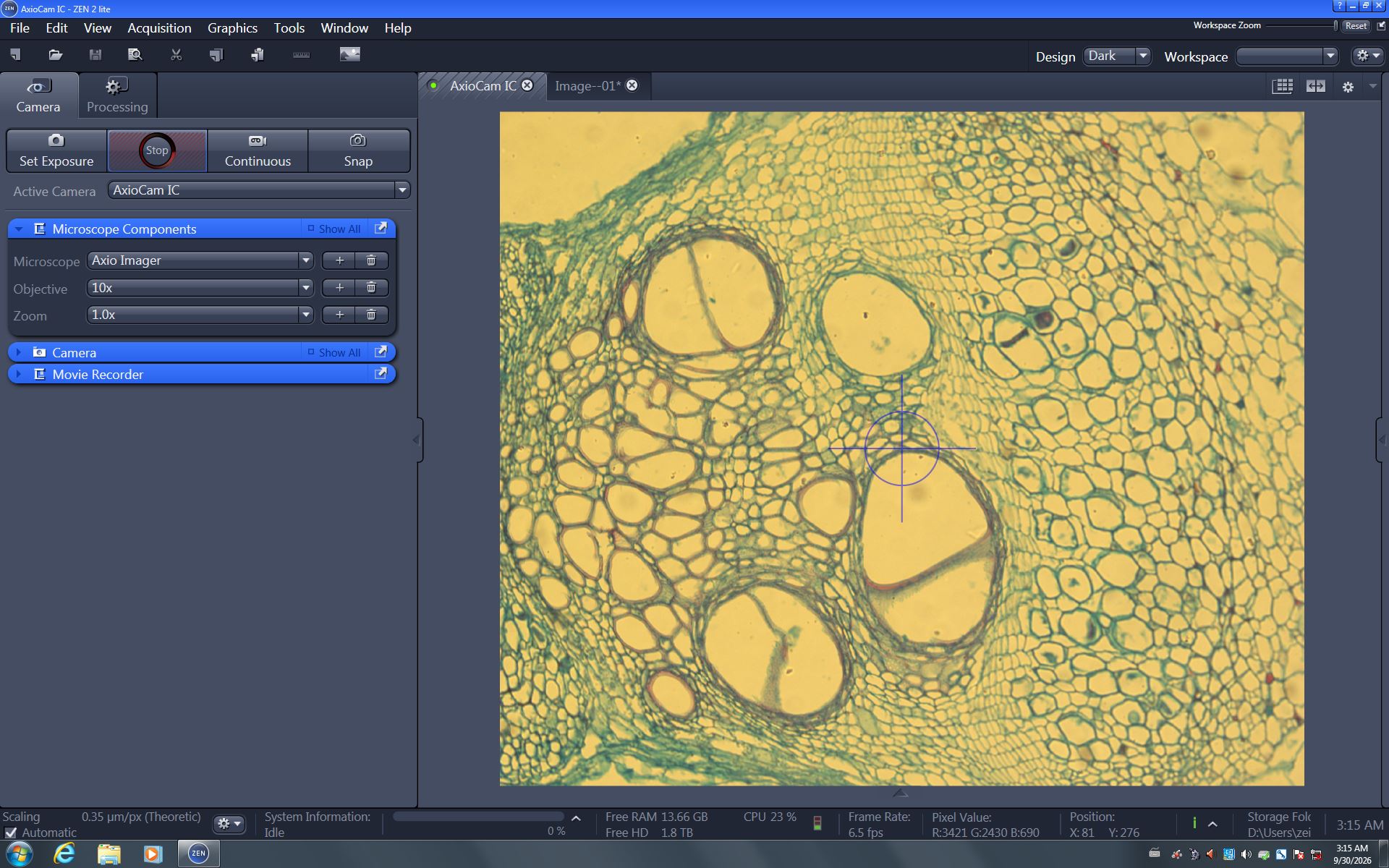The image size is (1389, 868).
Task: Click the New document toolbar icon
Action: tap(16, 55)
